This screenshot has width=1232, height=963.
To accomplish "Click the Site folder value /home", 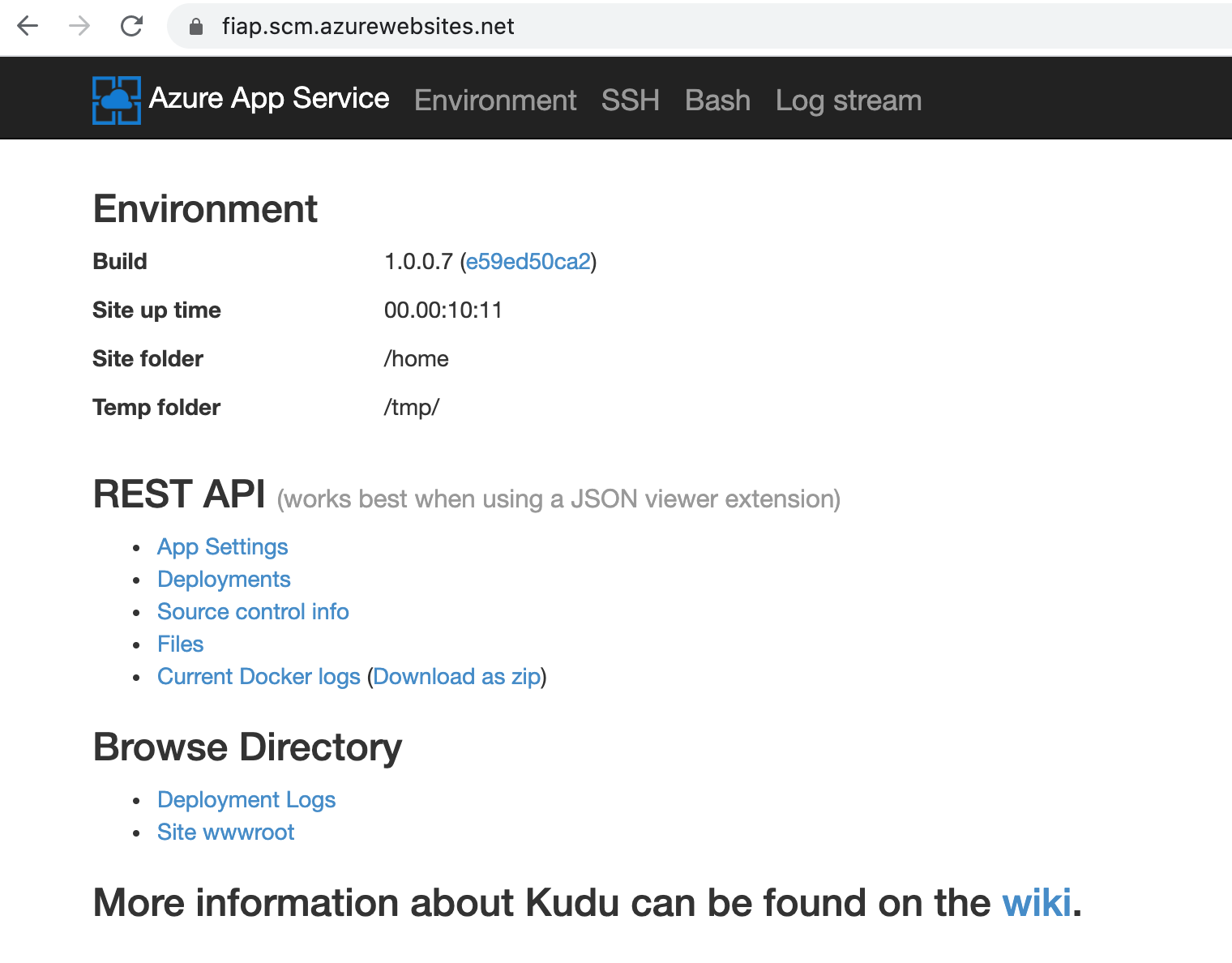I will coord(417,359).
